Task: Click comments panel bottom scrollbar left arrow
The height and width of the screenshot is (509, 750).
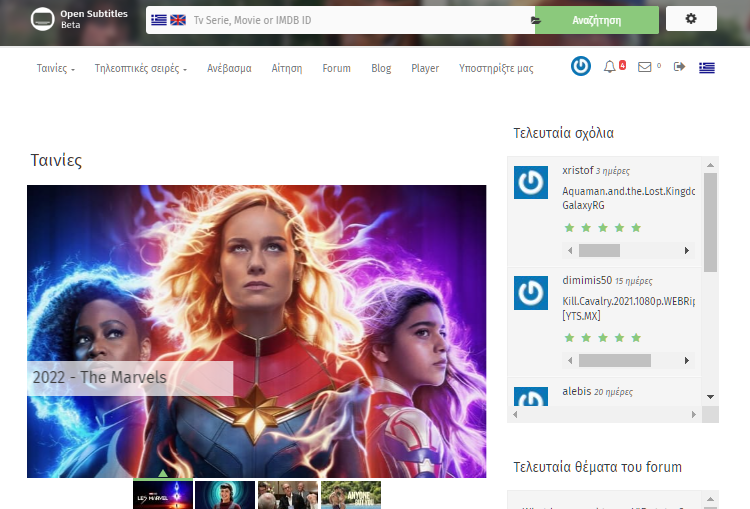Action: 515,414
